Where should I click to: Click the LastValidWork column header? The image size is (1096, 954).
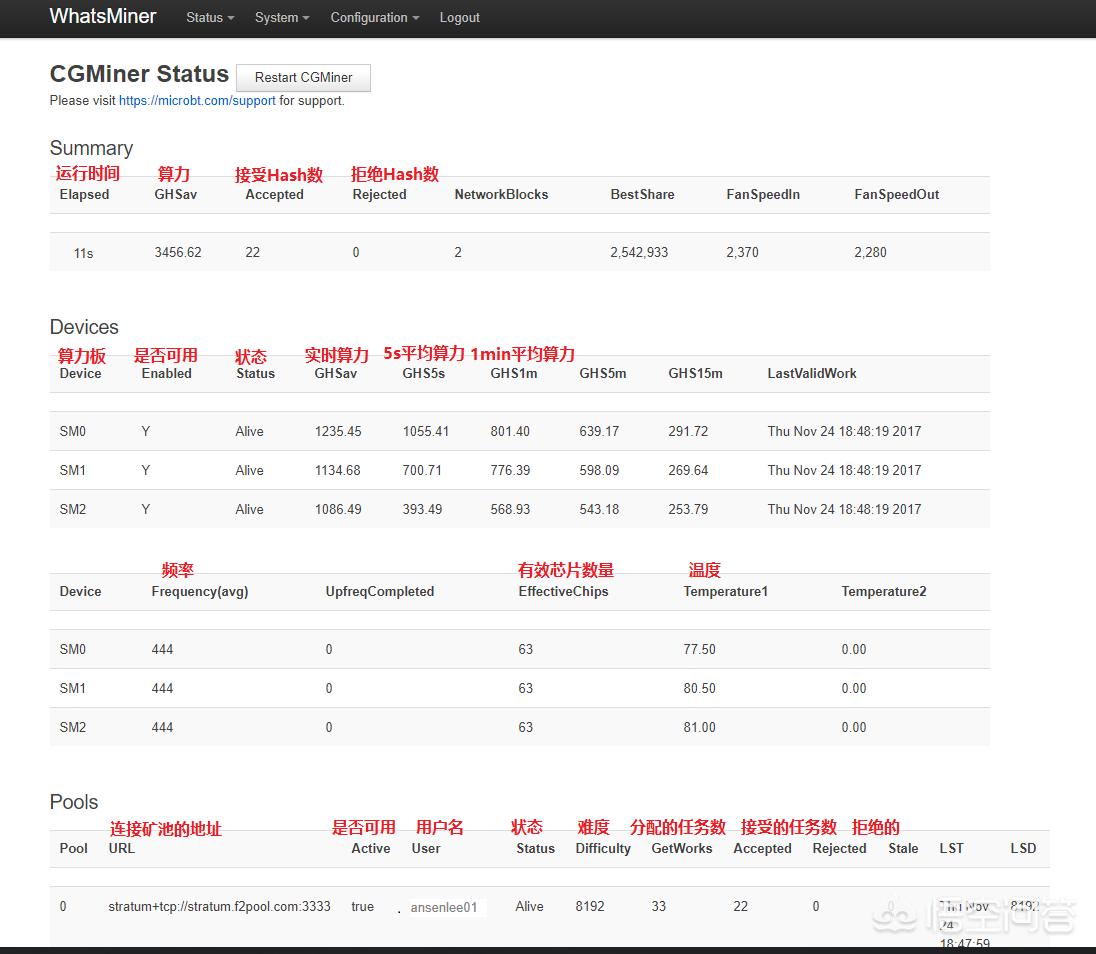(x=811, y=374)
